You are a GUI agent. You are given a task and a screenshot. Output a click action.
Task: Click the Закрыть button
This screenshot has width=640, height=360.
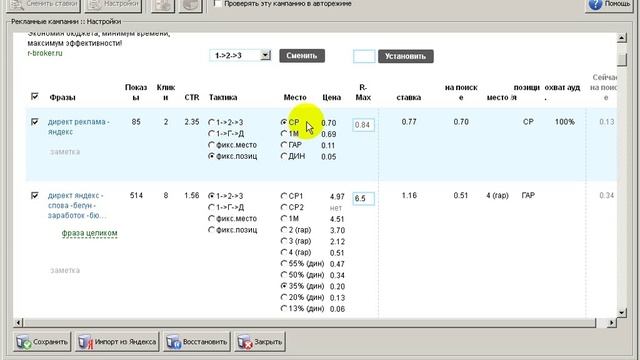260,342
